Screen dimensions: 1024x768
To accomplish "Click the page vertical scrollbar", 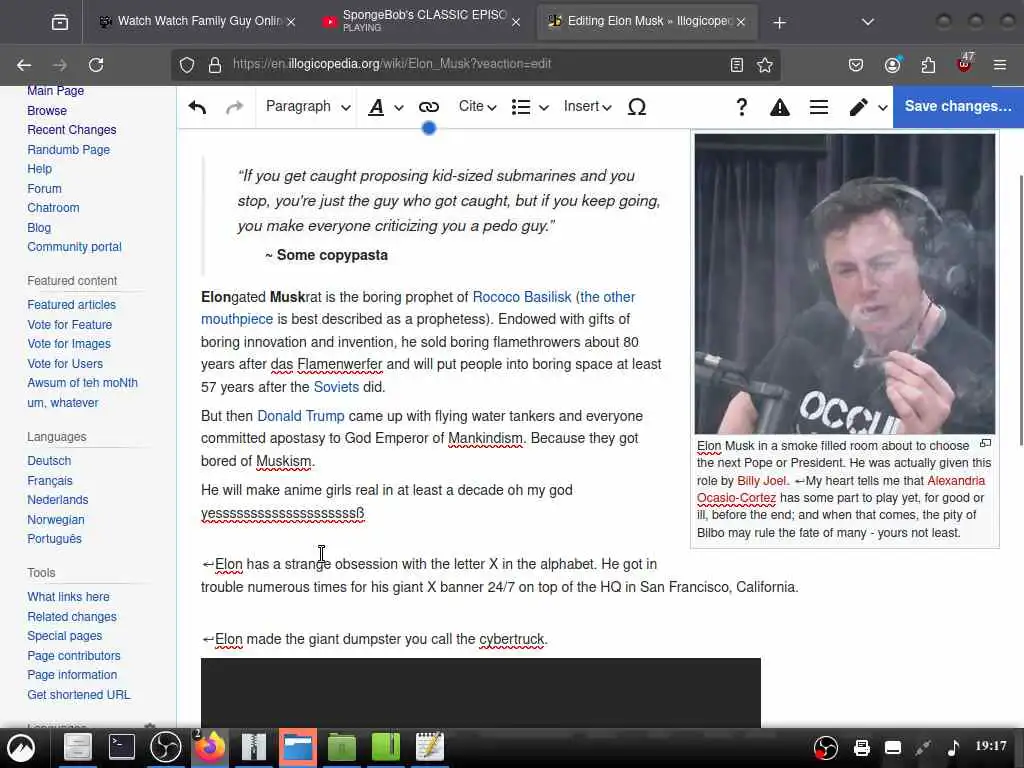I will pyautogui.click(x=1020, y=311).
